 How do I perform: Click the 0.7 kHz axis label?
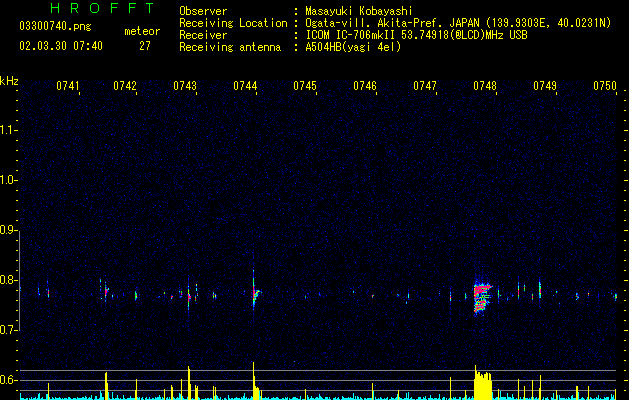(8, 330)
